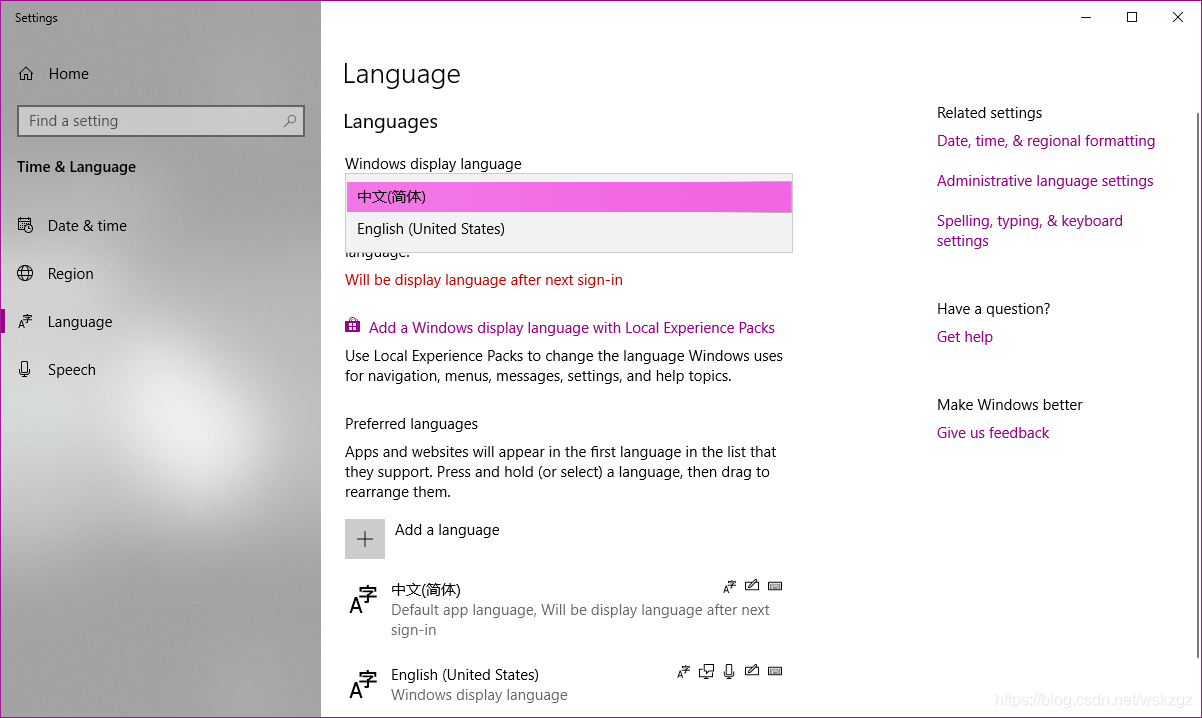Screen dimensions: 1202x718
Task: Click the keyboard feature icon on 中文(简体) row
Action: coord(775,586)
